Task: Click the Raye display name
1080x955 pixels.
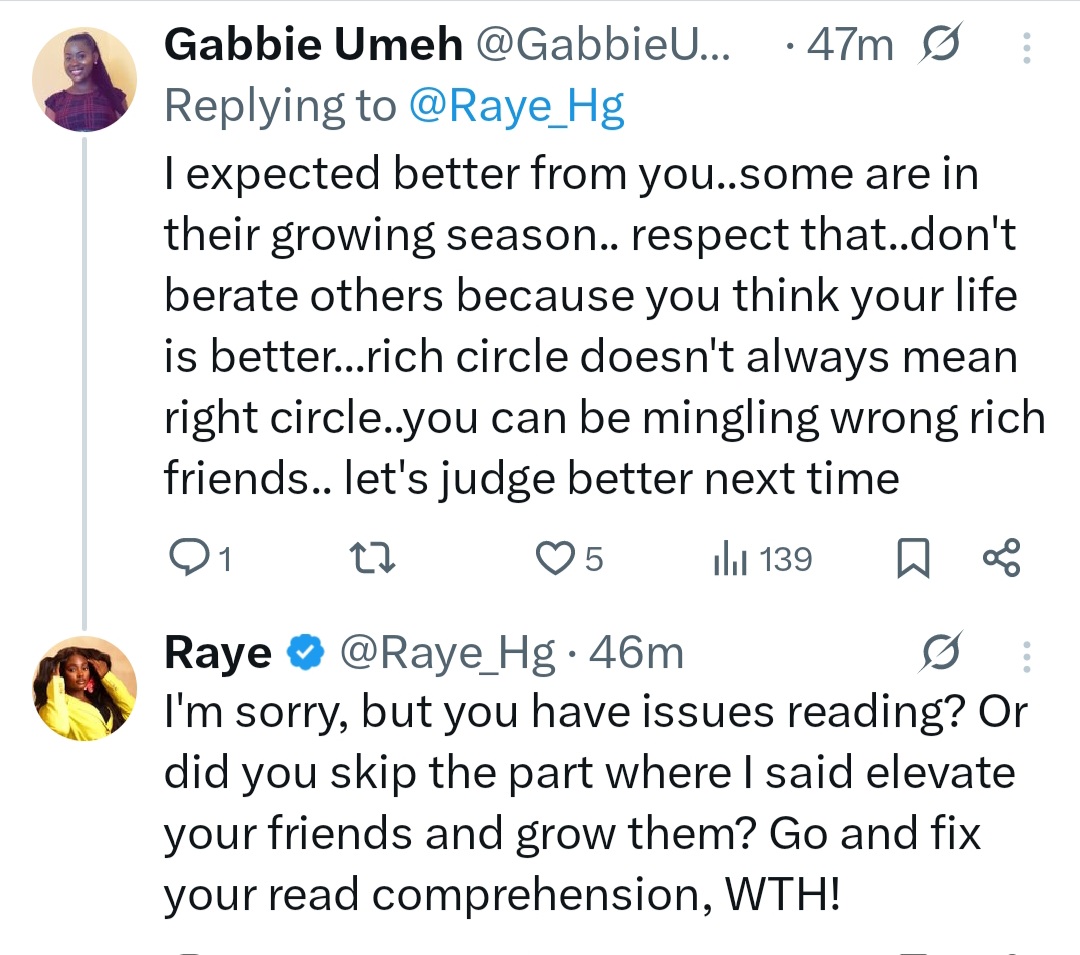Action: tap(217, 654)
